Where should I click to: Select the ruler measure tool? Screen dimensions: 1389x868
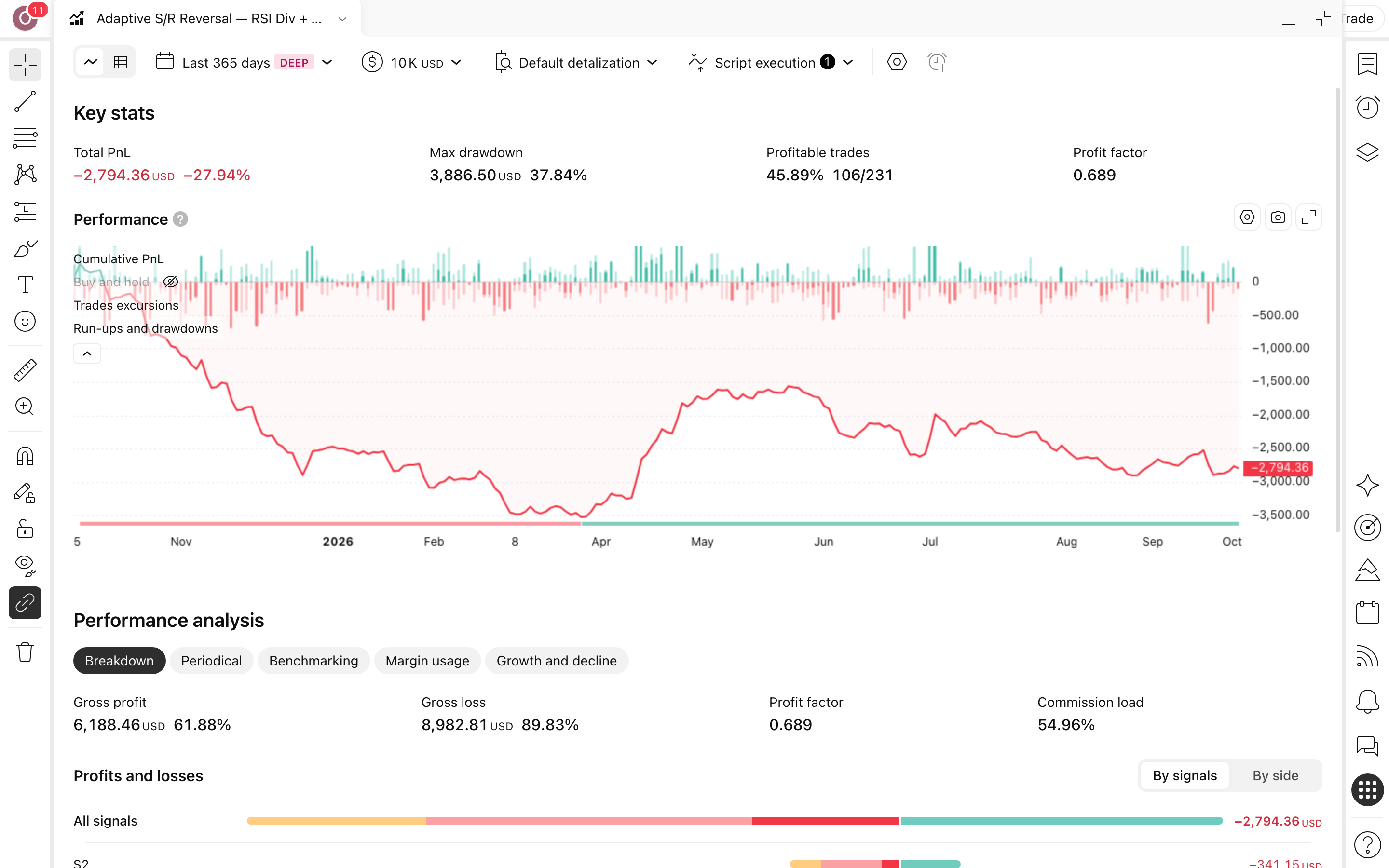coord(25,370)
